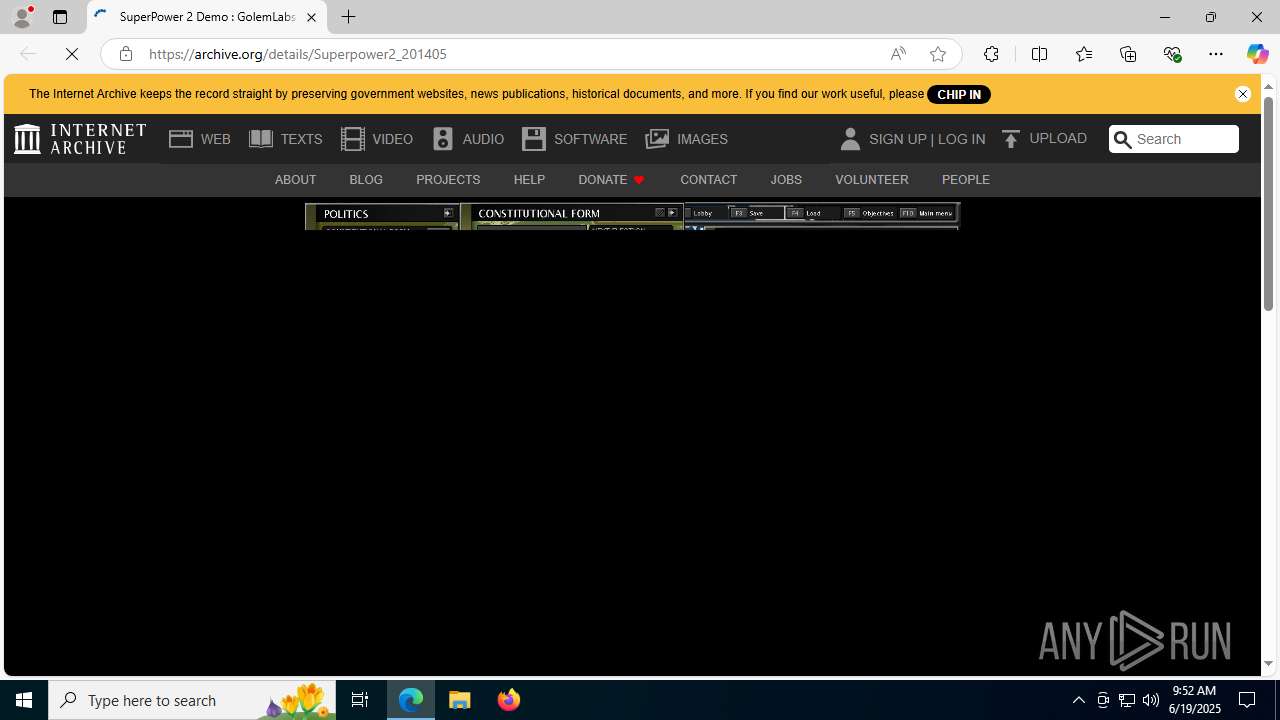Open Browser essentials
This screenshot has width=1280, height=720.
tap(1172, 54)
